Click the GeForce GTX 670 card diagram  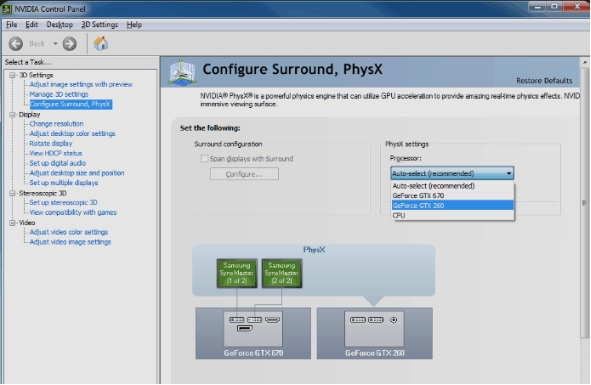click(x=253, y=333)
